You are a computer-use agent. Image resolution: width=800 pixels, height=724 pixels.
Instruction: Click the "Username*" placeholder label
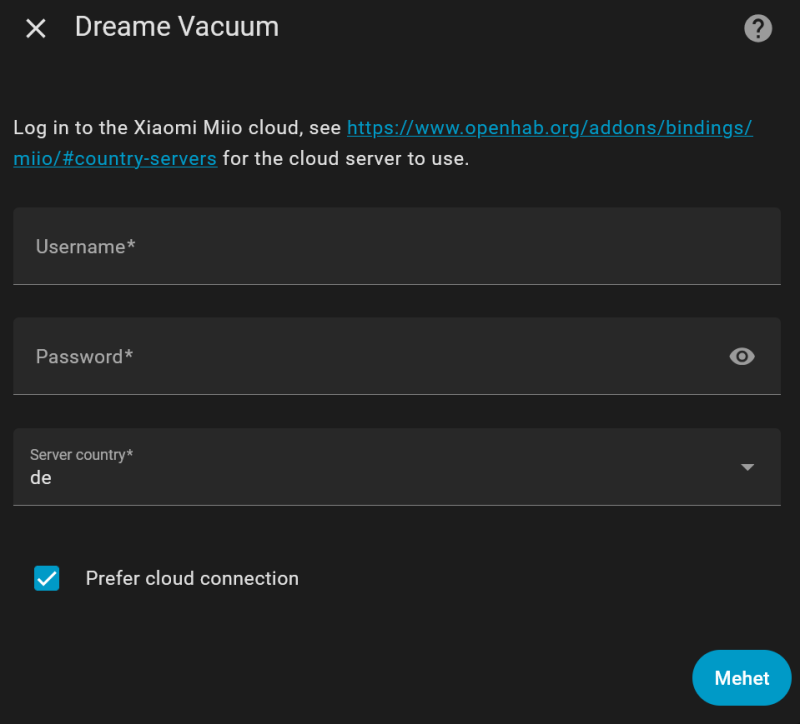[x=85, y=246]
